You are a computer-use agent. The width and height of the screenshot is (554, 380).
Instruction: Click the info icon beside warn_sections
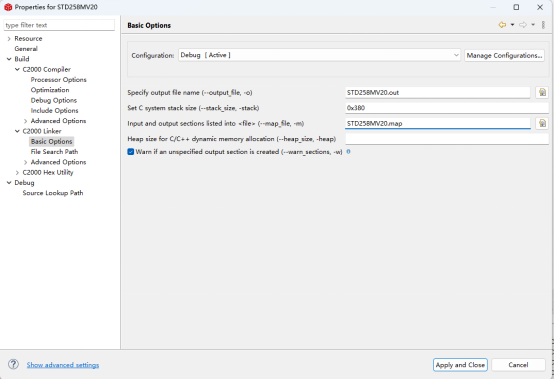[348, 152]
